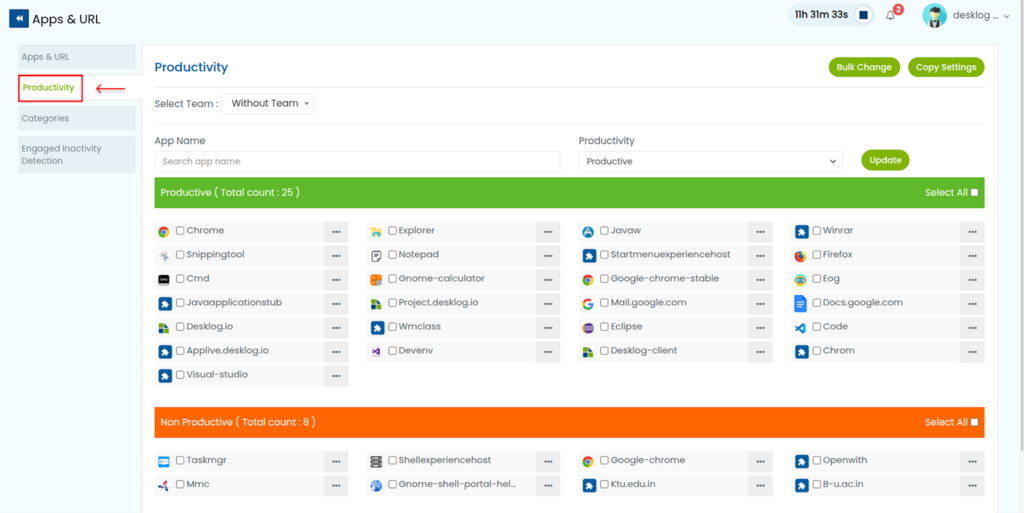This screenshot has width=1024, height=513.
Task: Click the user avatar icon
Action: tap(935, 15)
